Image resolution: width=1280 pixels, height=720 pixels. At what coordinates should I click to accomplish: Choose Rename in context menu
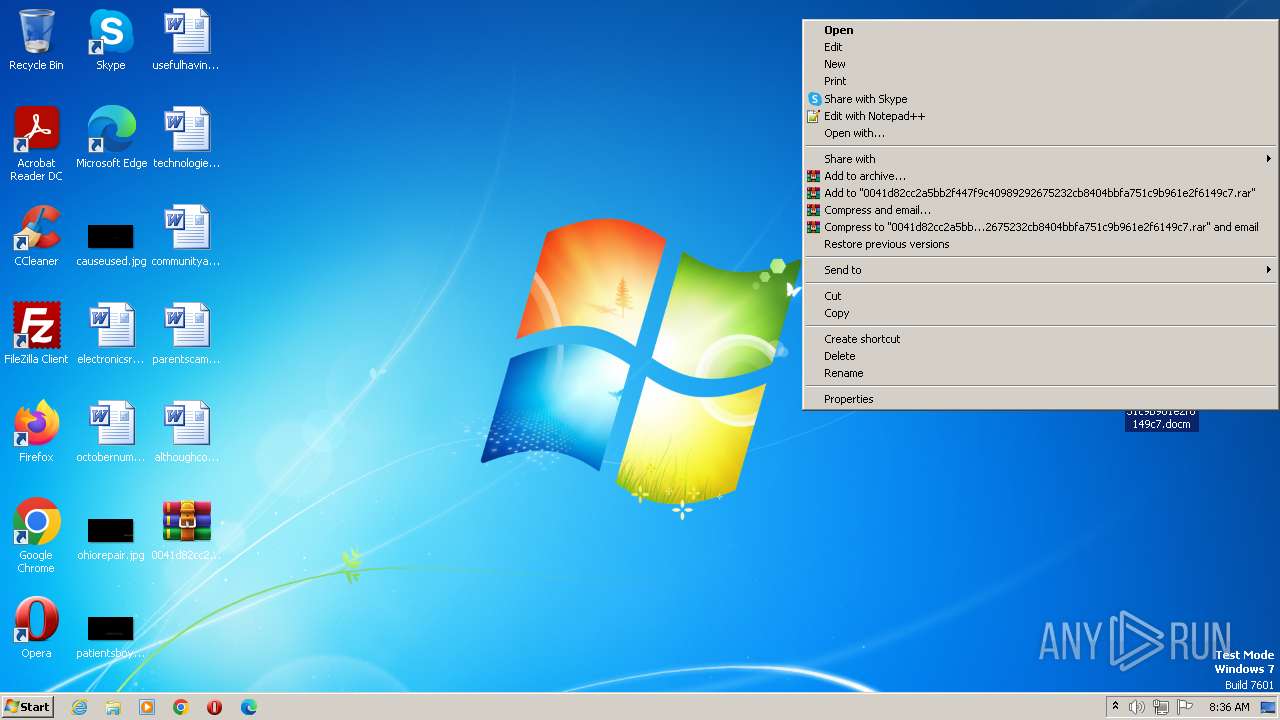(x=1040, y=373)
